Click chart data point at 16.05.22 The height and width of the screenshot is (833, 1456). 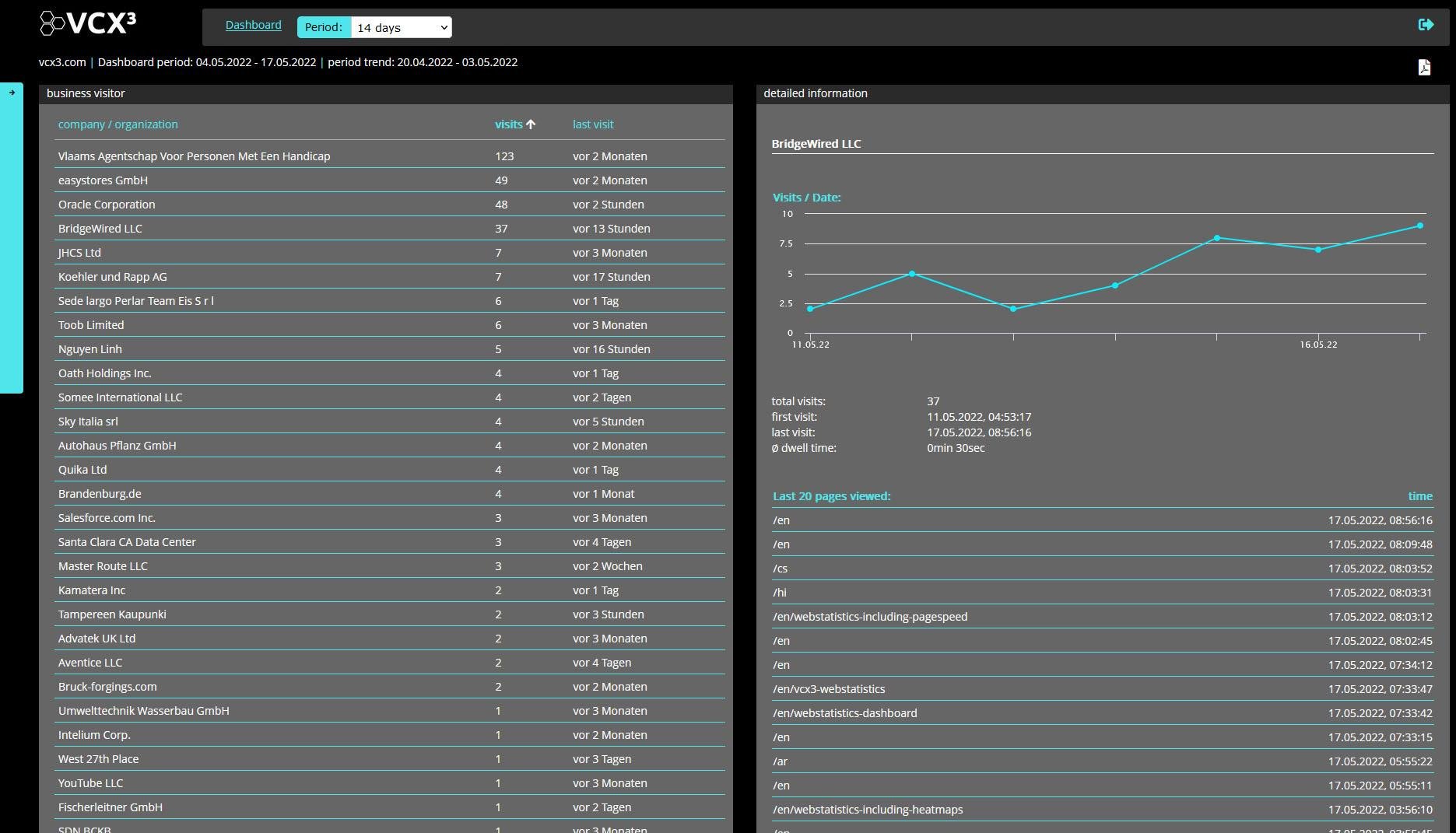coord(1318,250)
